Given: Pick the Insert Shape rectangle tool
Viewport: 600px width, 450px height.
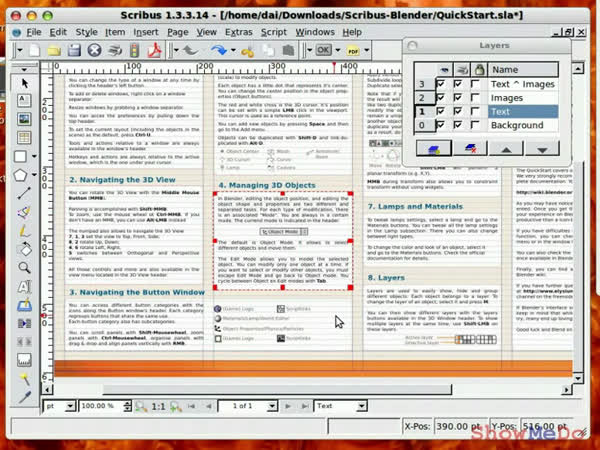Looking at the screenshot, I should coord(20,156).
